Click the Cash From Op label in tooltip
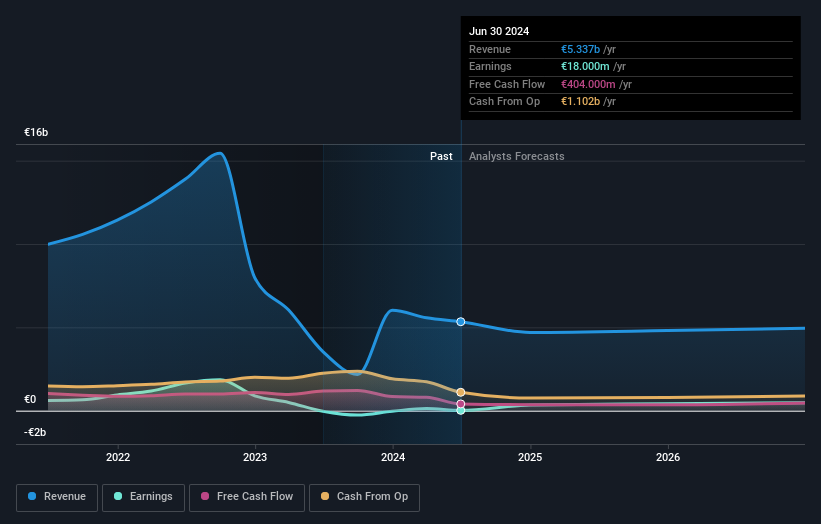This screenshot has width=821, height=524. click(504, 102)
